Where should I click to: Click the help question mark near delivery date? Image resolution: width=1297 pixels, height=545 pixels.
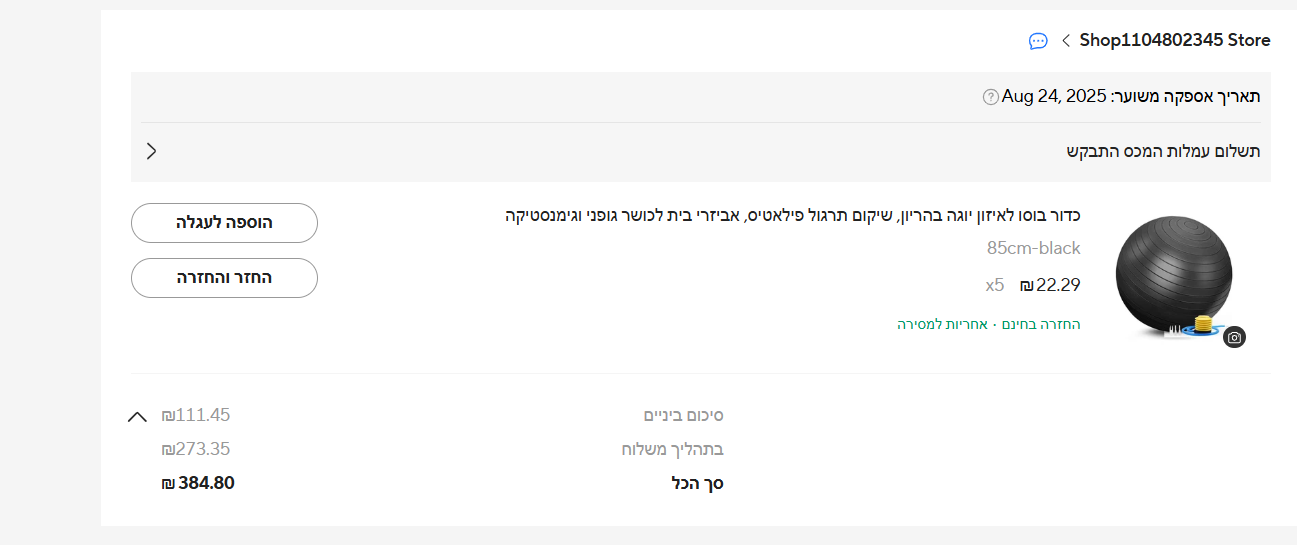[990, 97]
